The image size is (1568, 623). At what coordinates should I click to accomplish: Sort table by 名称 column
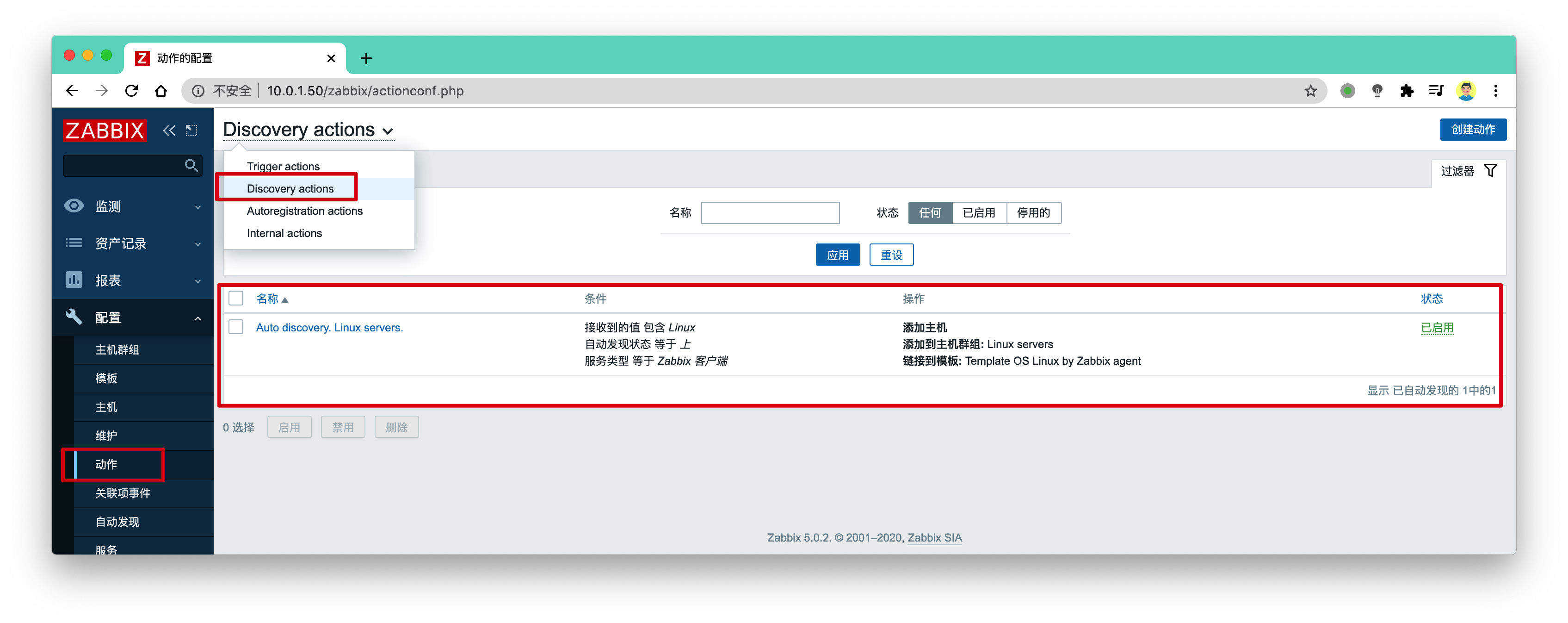272,299
